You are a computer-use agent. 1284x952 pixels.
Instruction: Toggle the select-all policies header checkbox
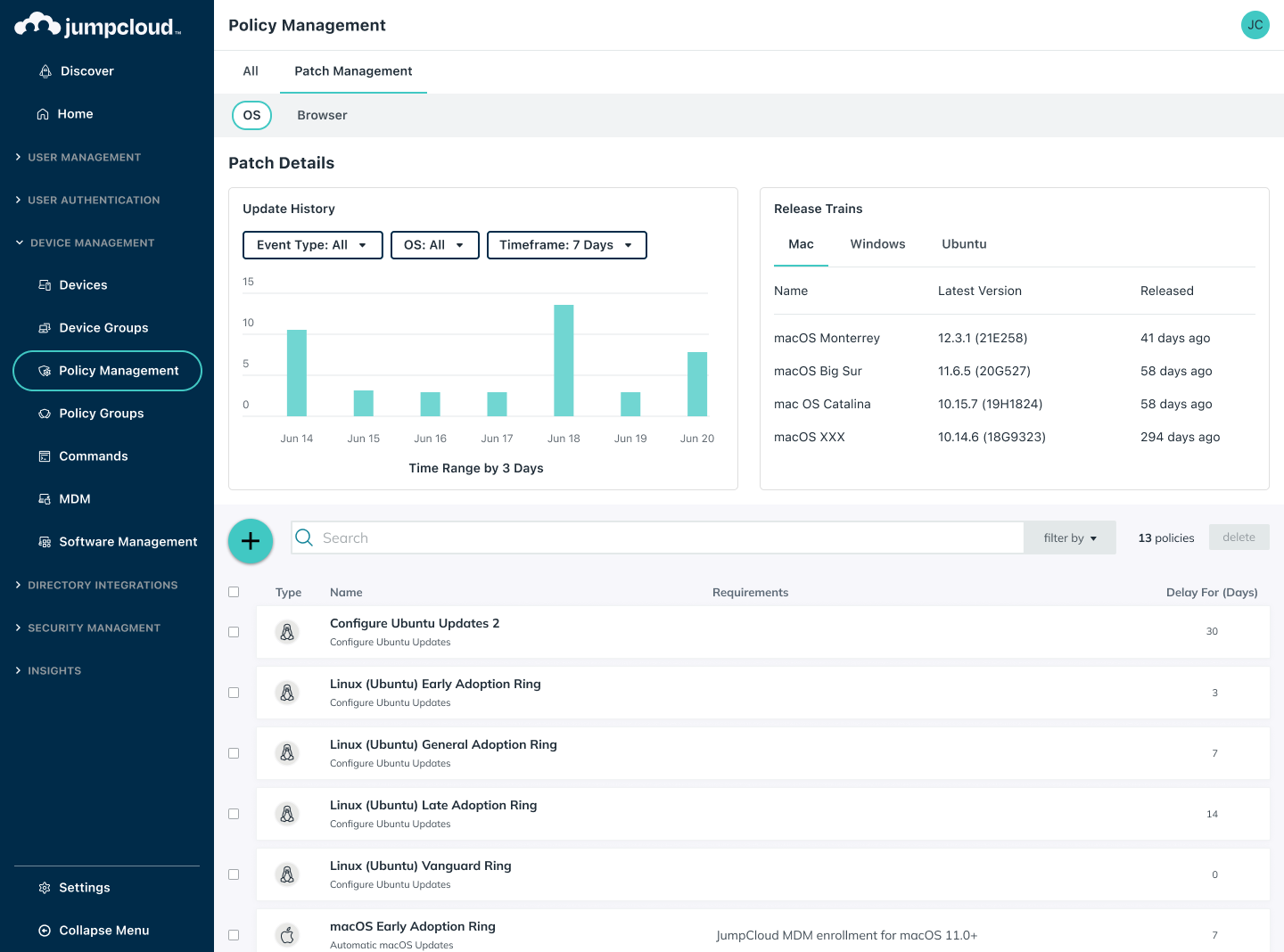[x=234, y=592]
